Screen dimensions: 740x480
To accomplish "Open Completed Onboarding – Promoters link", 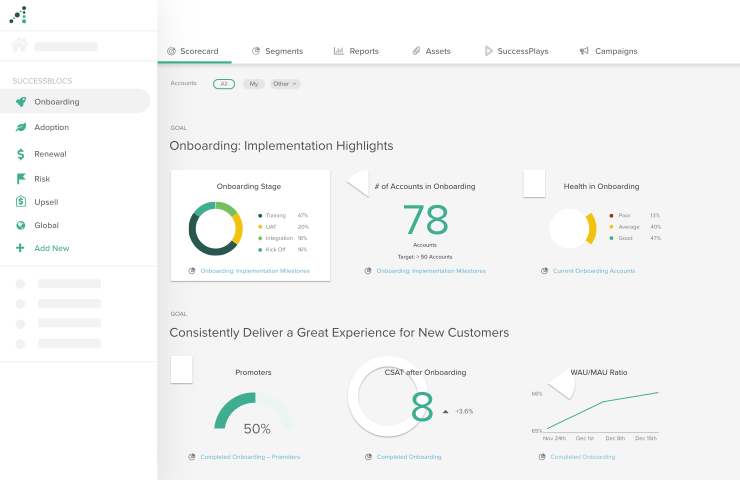I will point(250,457).
